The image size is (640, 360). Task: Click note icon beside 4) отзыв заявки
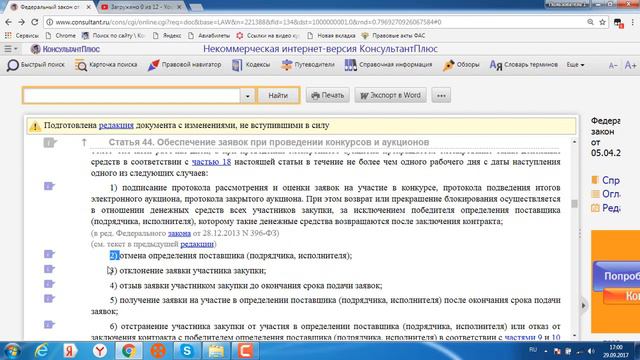tap(49, 284)
